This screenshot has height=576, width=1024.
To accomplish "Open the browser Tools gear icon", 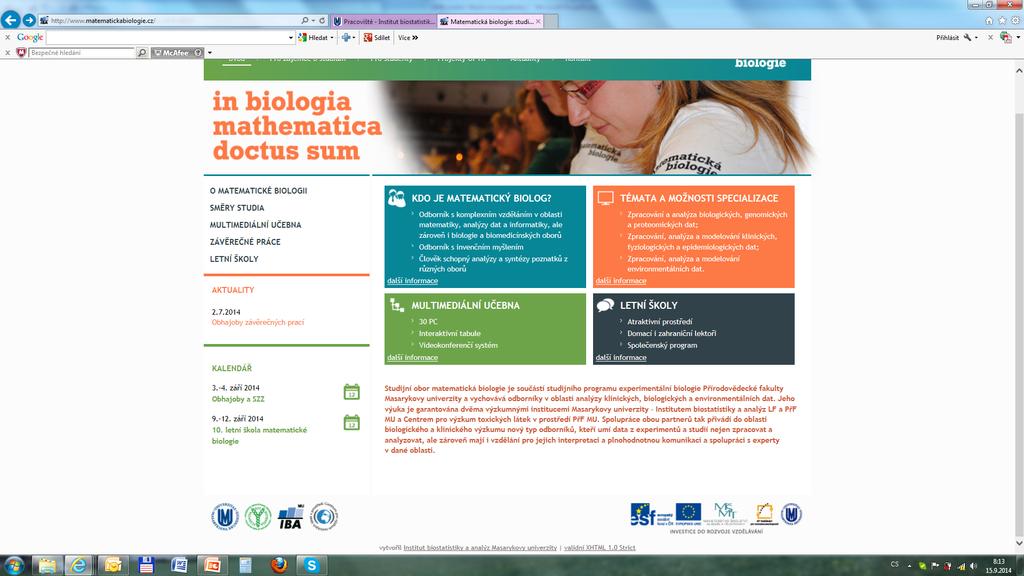I will click(1016, 21).
